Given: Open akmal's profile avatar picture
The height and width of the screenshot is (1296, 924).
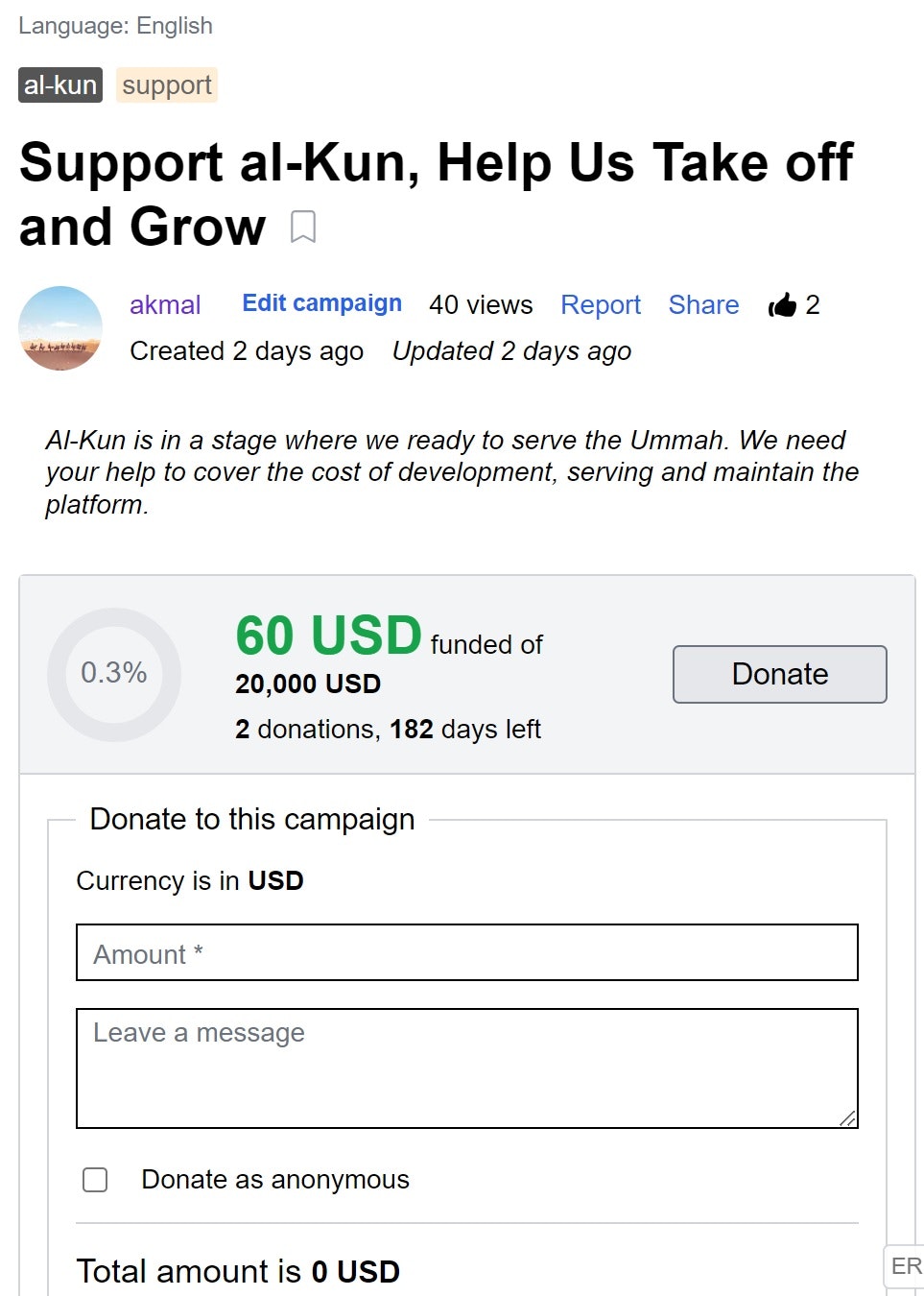Looking at the screenshot, I should coord(60,328).
